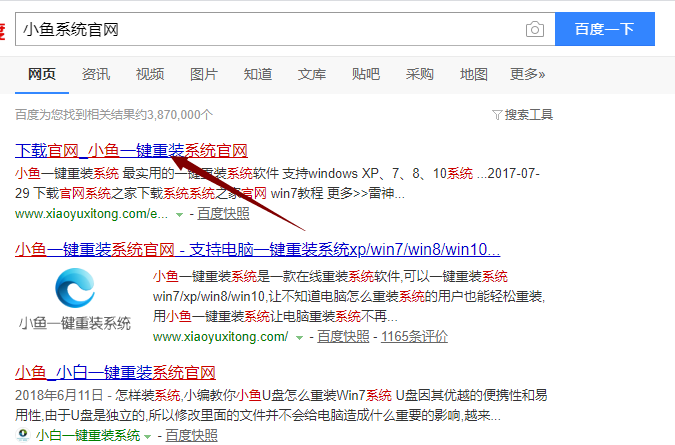Viewport: 675px width, 445px height.
Task: Click the 小白一键重装系统 site favicon
Action: 23,435
